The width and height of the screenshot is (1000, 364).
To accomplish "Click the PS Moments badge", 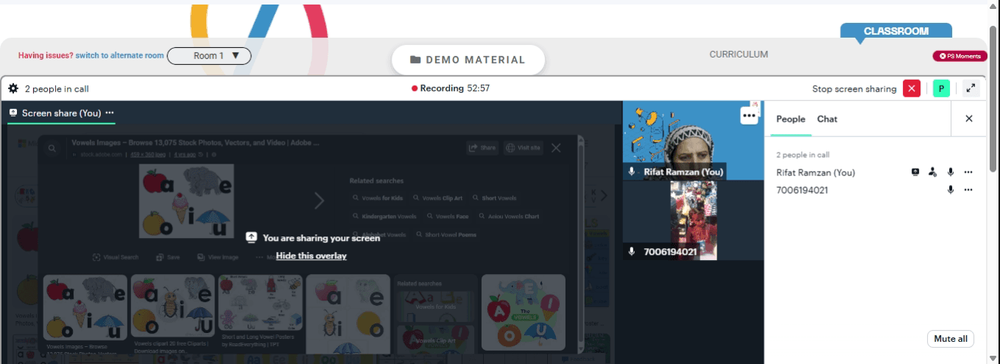I will [960, 56].
